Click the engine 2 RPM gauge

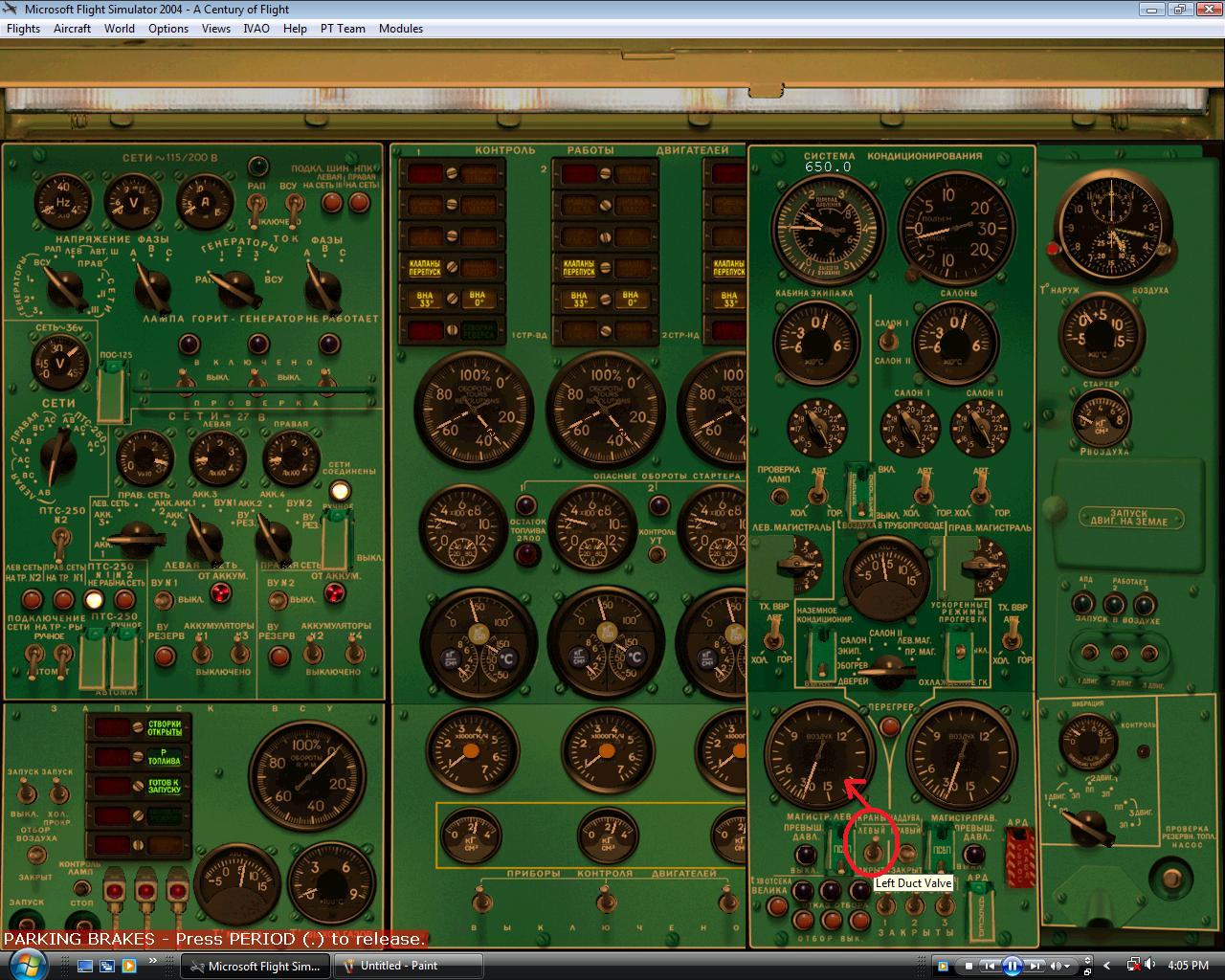tap(606, 410)
